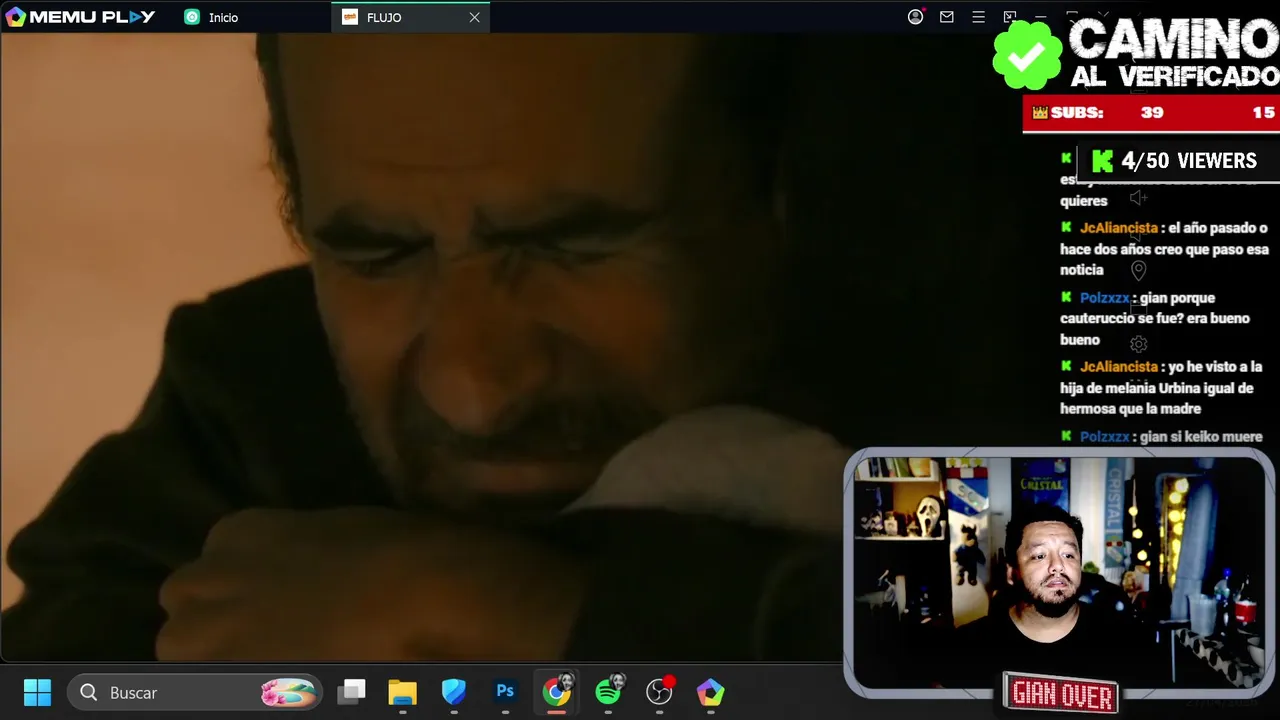Open OBS Studio from the taskbar
The height and width of the screenshot is (720, 1280).
(x=660, y=692)
